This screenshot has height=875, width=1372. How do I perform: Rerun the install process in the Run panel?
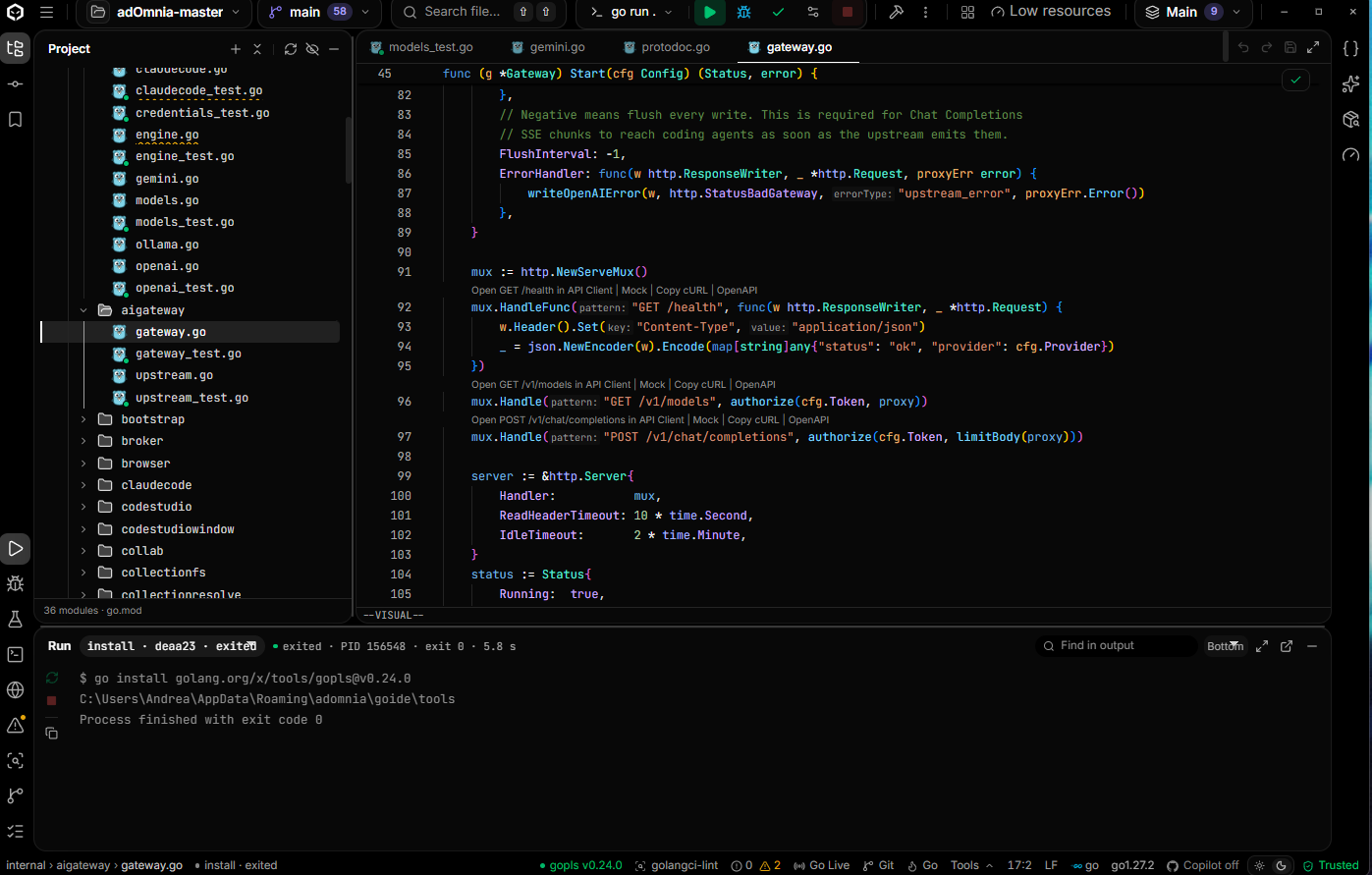(x=52, y=678)
